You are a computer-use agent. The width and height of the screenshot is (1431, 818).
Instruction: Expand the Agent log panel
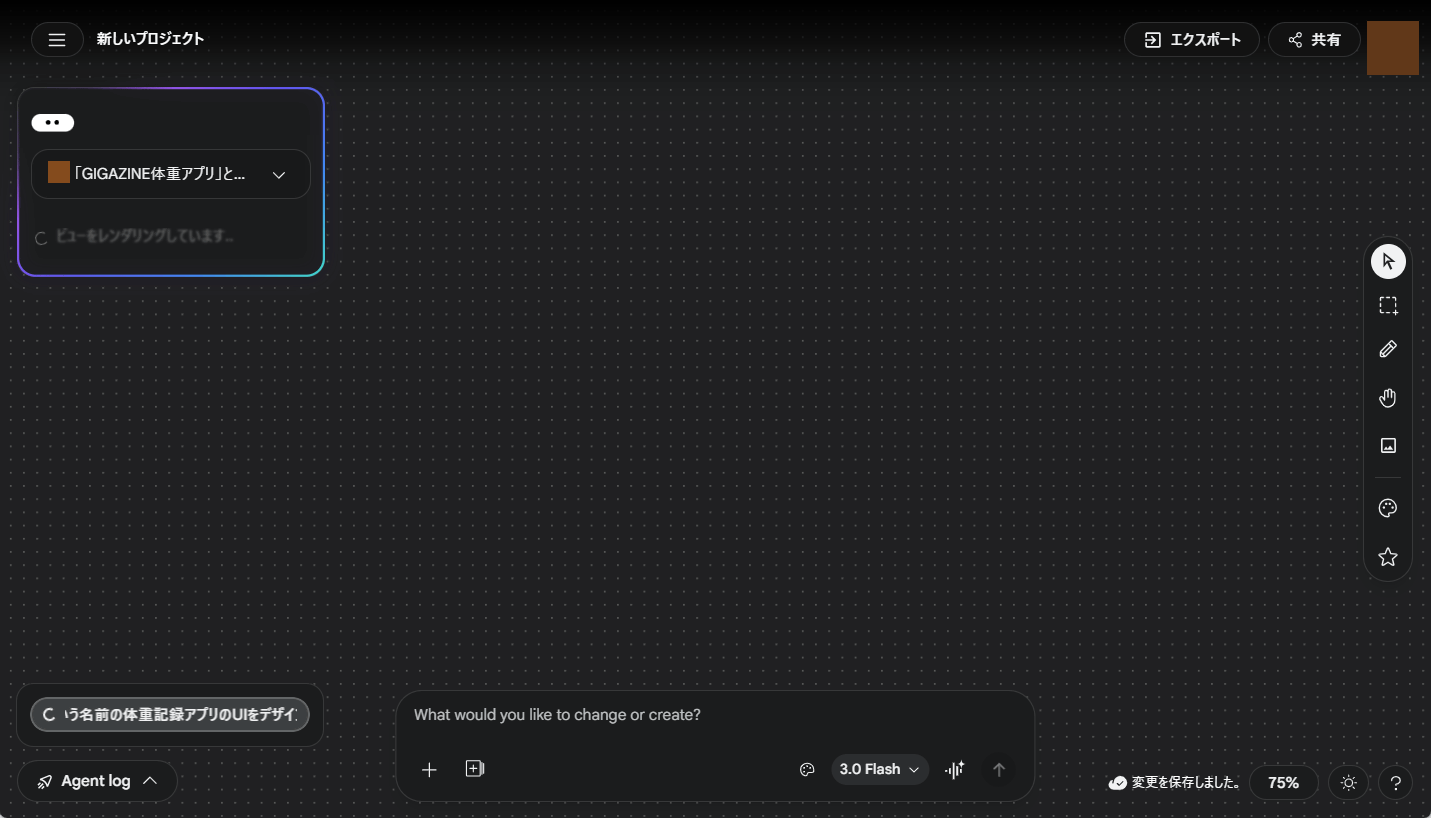97,781
